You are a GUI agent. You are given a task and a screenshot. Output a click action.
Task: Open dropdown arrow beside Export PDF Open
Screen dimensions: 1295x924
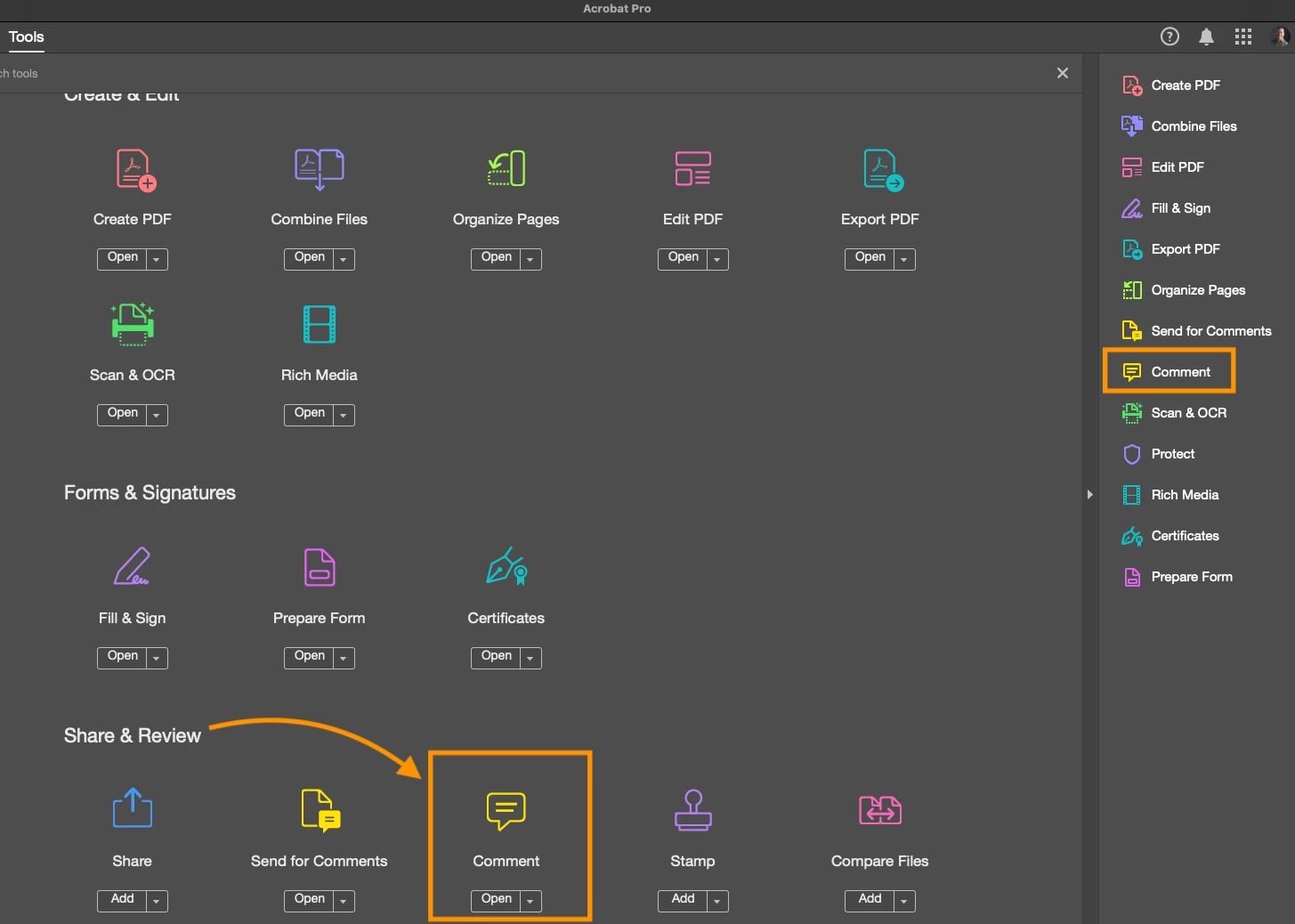904,259
